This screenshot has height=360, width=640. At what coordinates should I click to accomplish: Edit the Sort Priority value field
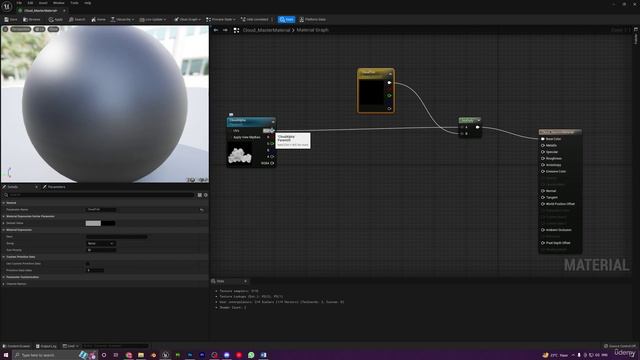point(101,250)
